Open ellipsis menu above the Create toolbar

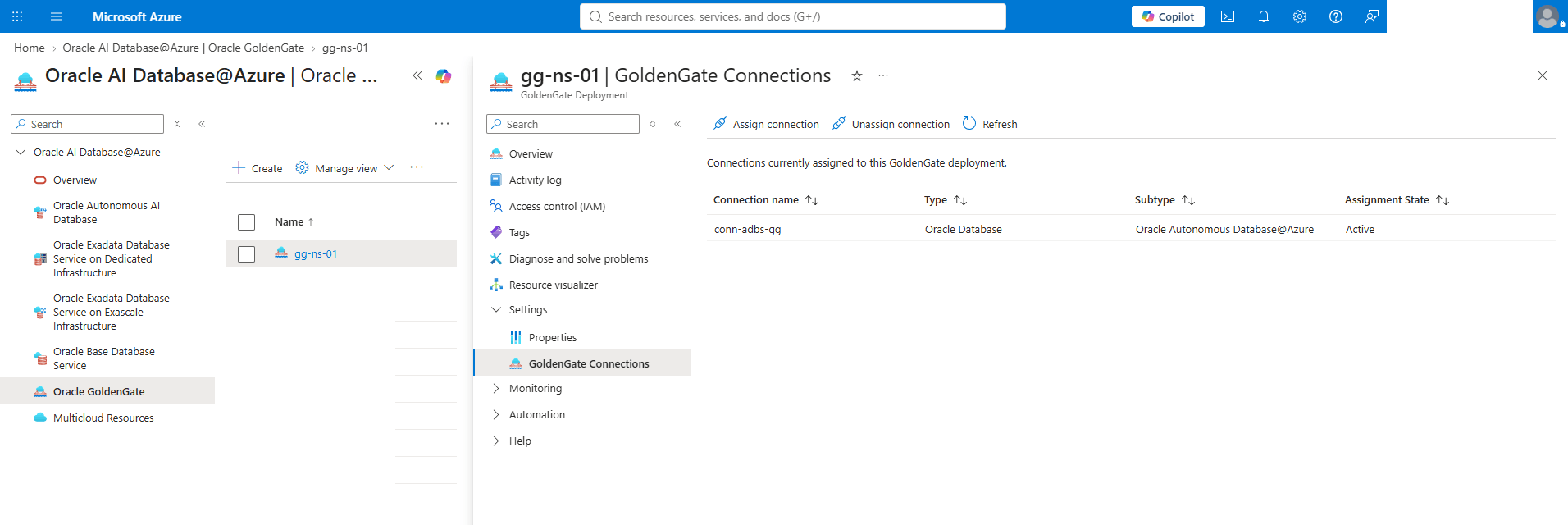click(442, 124)
